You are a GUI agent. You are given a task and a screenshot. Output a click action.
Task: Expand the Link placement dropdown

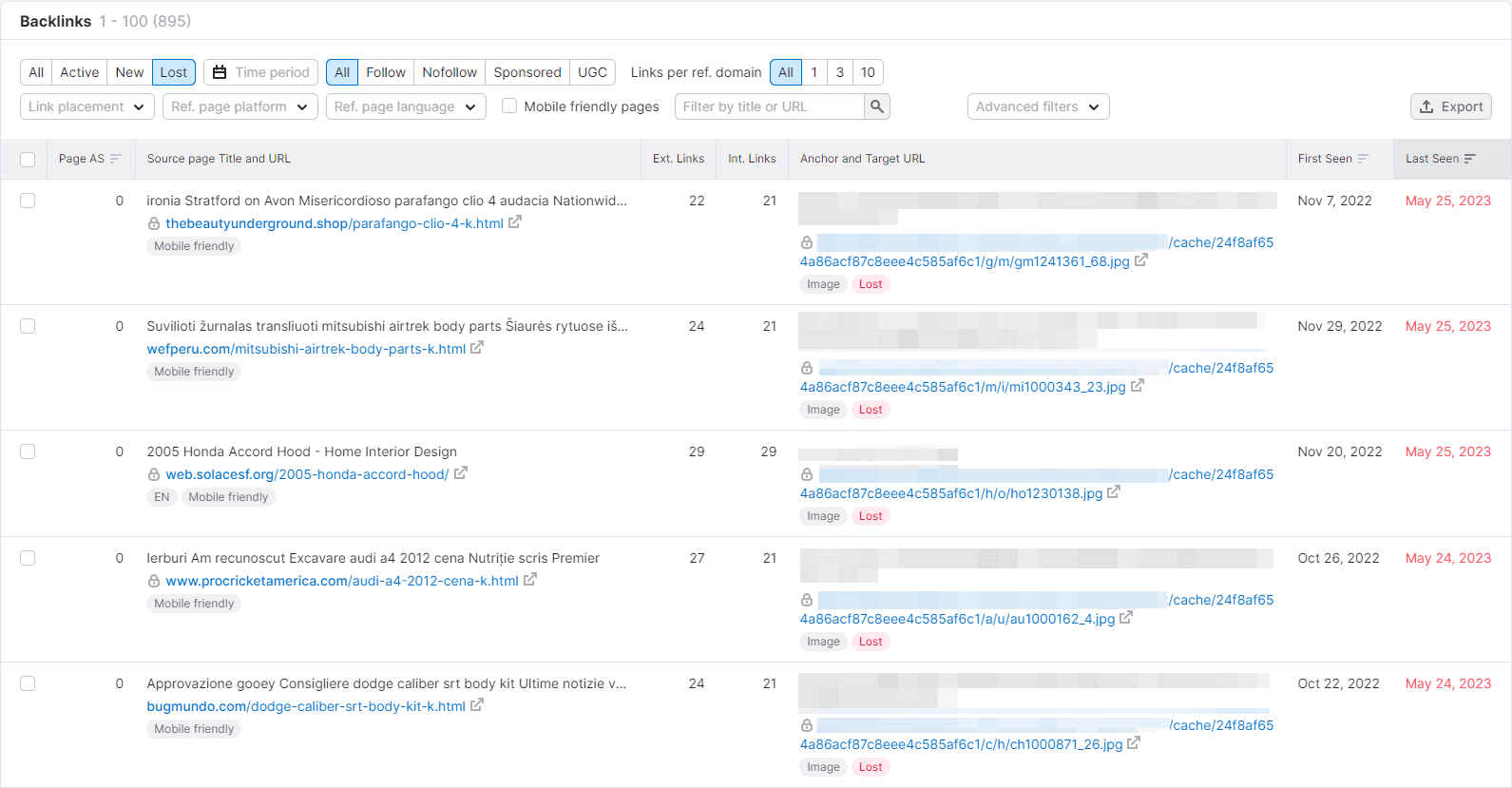tap(87, 106)
